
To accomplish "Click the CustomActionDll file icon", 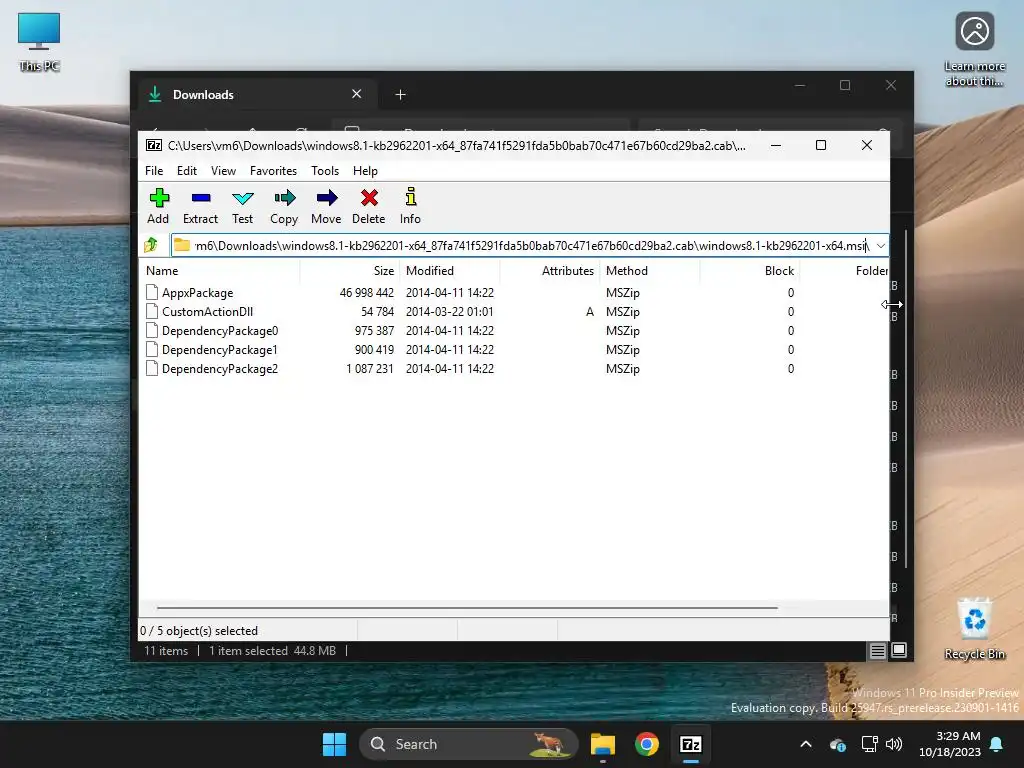I will point(152,311).
